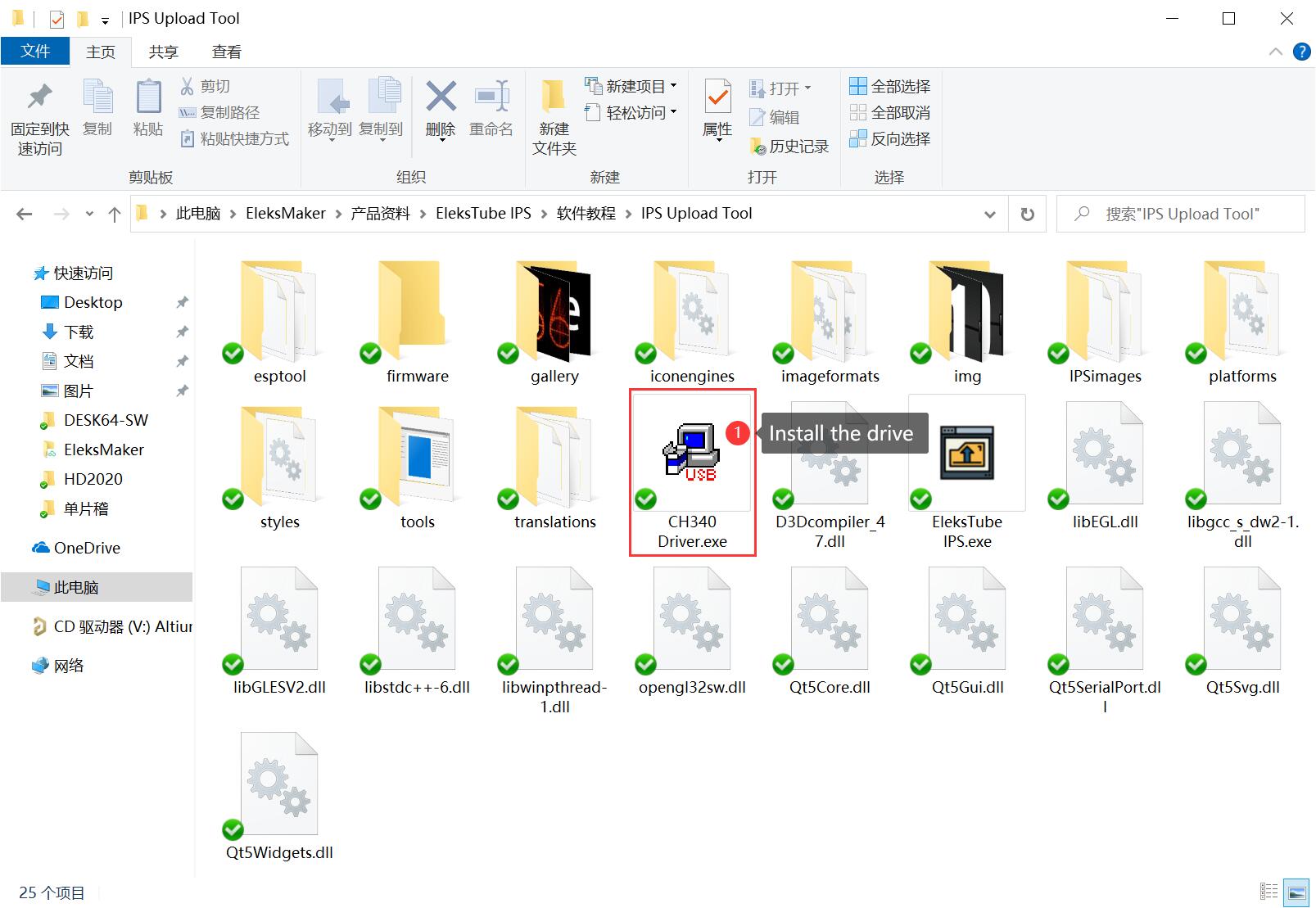
Task: Open the File (文件) menu tab
Action: coord(35,52)
